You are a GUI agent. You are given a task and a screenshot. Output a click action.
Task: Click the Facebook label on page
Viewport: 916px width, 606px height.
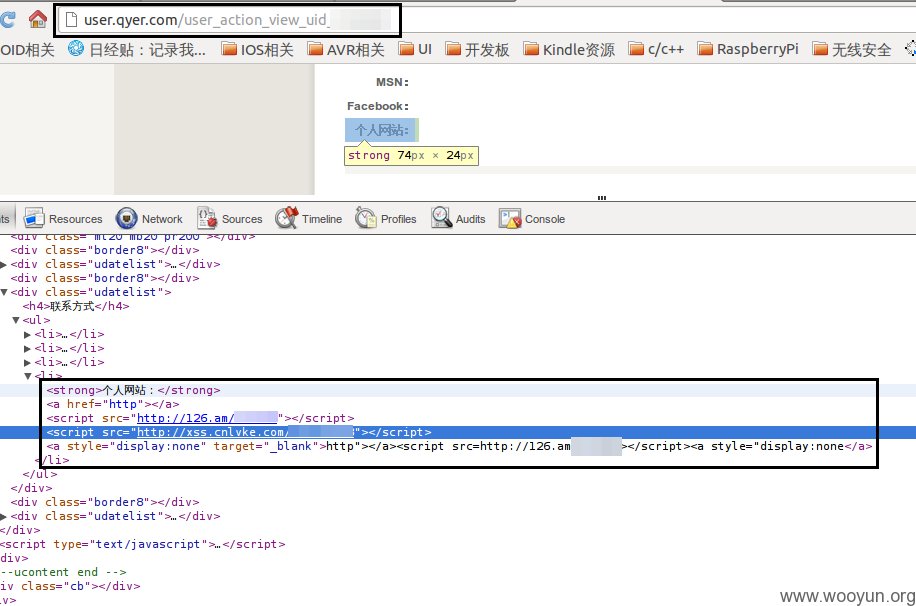pos(378,106)
